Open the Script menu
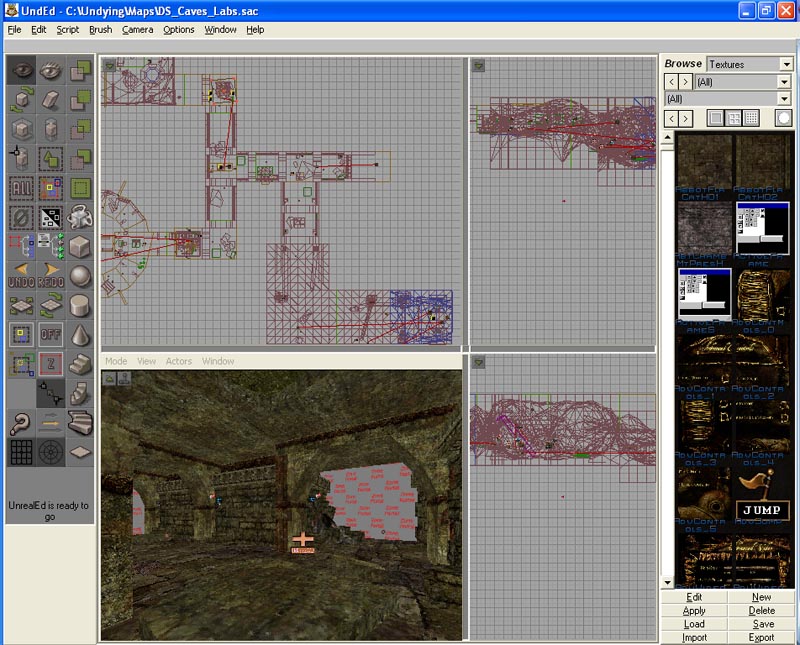 coord(67,30)
